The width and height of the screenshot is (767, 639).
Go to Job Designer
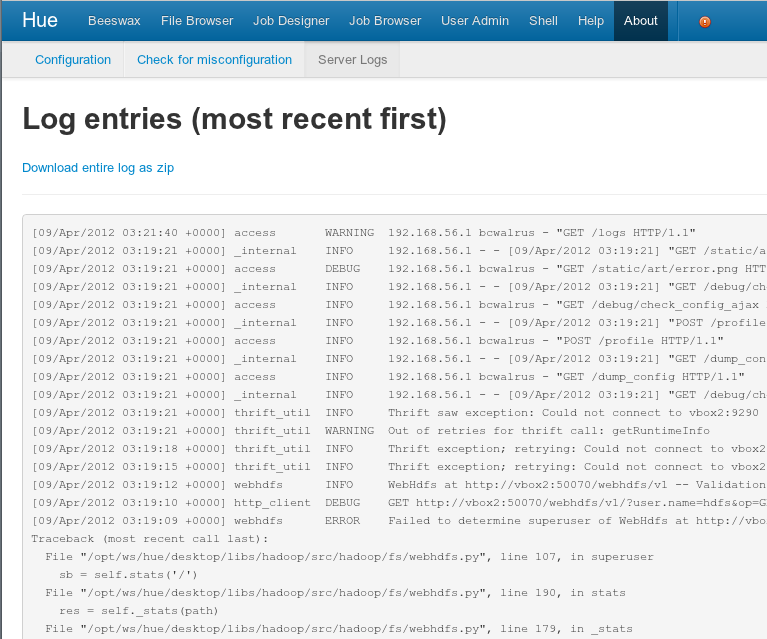291,21
